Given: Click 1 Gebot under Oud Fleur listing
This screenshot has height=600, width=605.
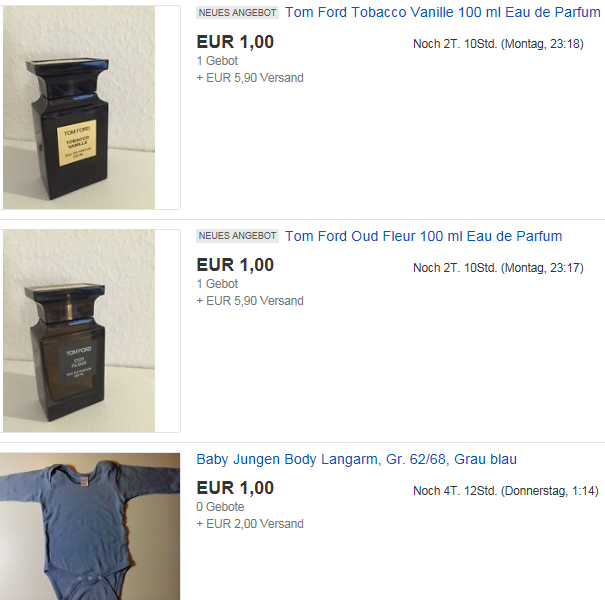Looking at the screenshot, I should point(217,284).
